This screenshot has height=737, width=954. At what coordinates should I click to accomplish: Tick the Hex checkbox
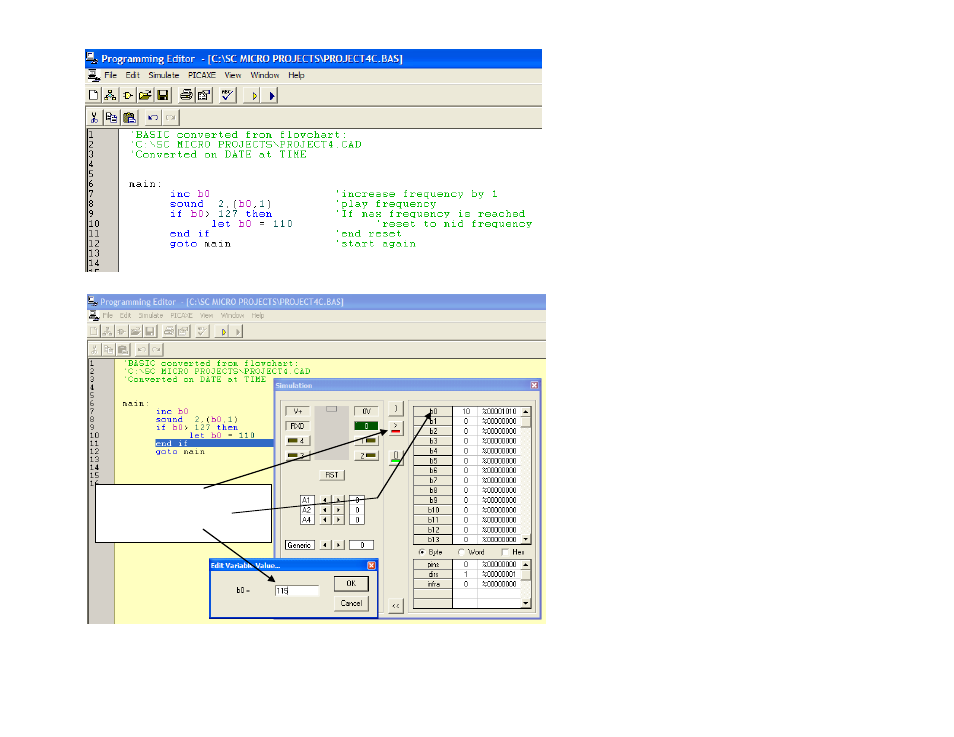click(x=505, y=552)
